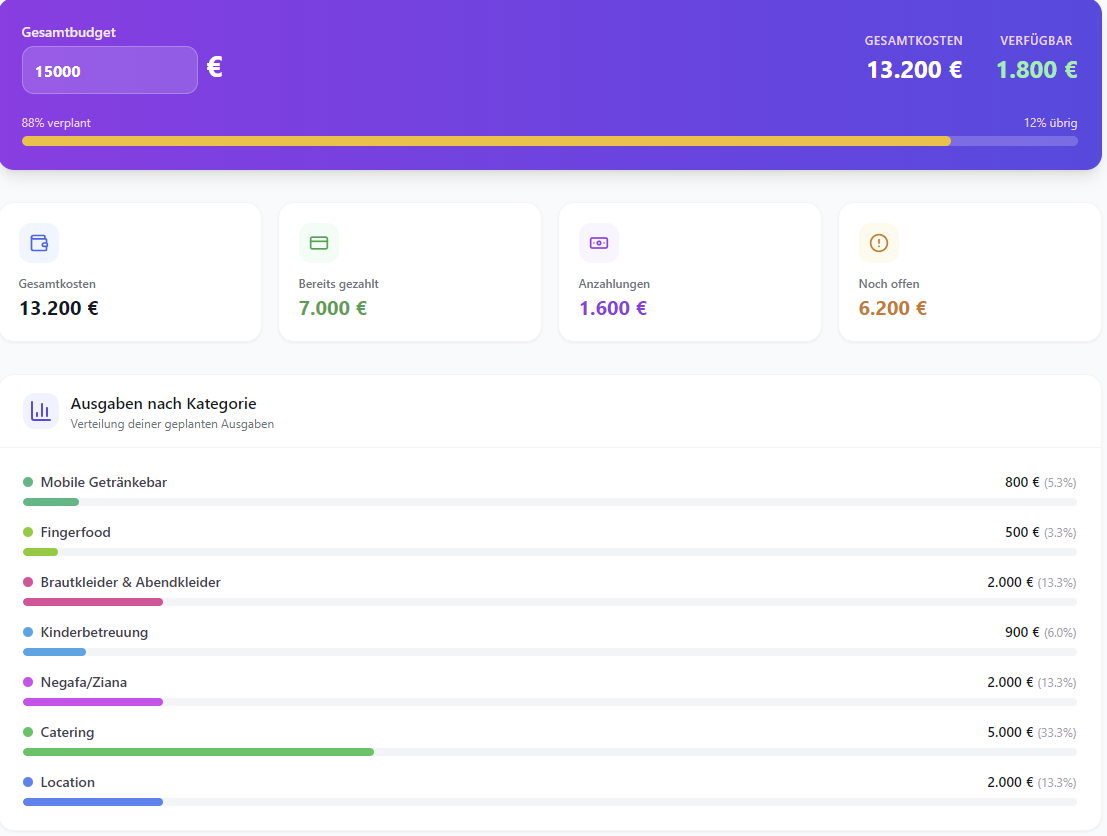1107x836 pixels.
Task: Click the blue dot next to Kinderbetreuung
Action: point(28,633)
